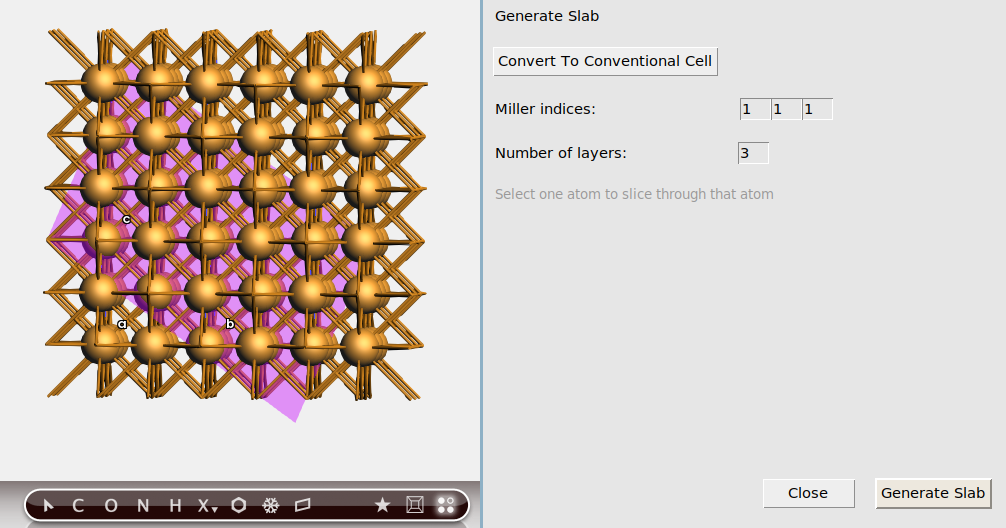This screenshot has height=528, width=1006.
Task: Open the X other-element dropdown
Action: (x=206, y=506)
